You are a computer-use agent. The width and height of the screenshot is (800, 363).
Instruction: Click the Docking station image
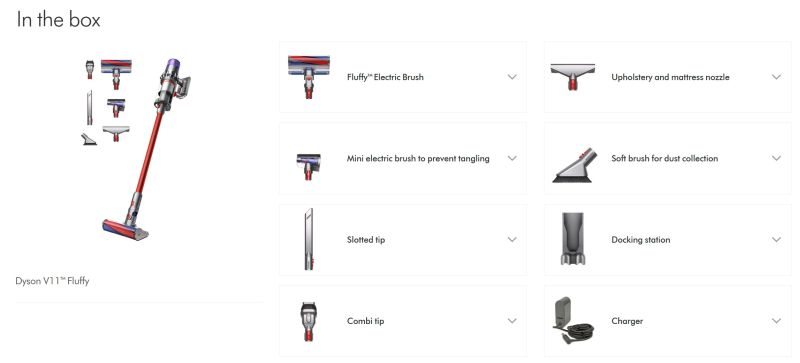(x=573, y=239)
